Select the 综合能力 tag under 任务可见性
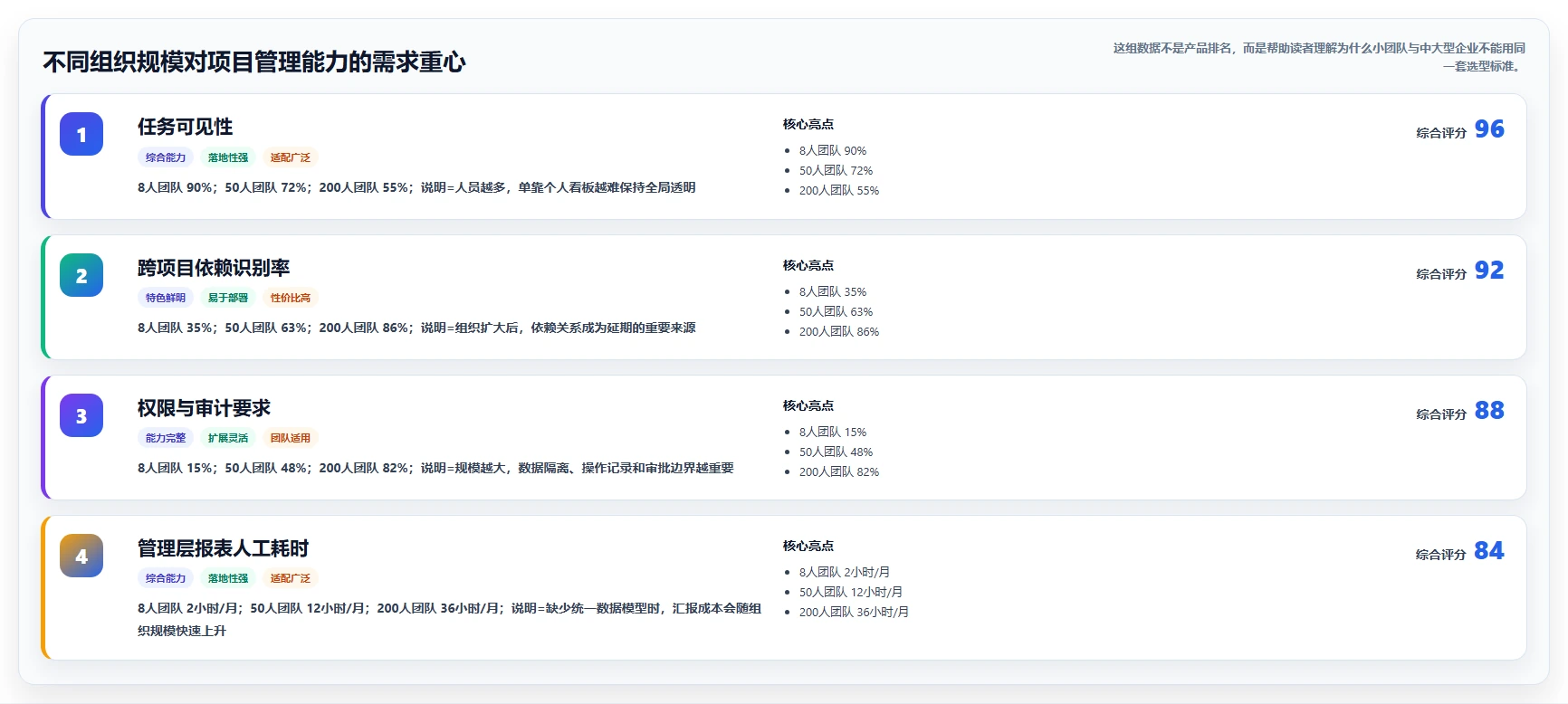Screen dimensions: 1568x704 click(166, 157)
